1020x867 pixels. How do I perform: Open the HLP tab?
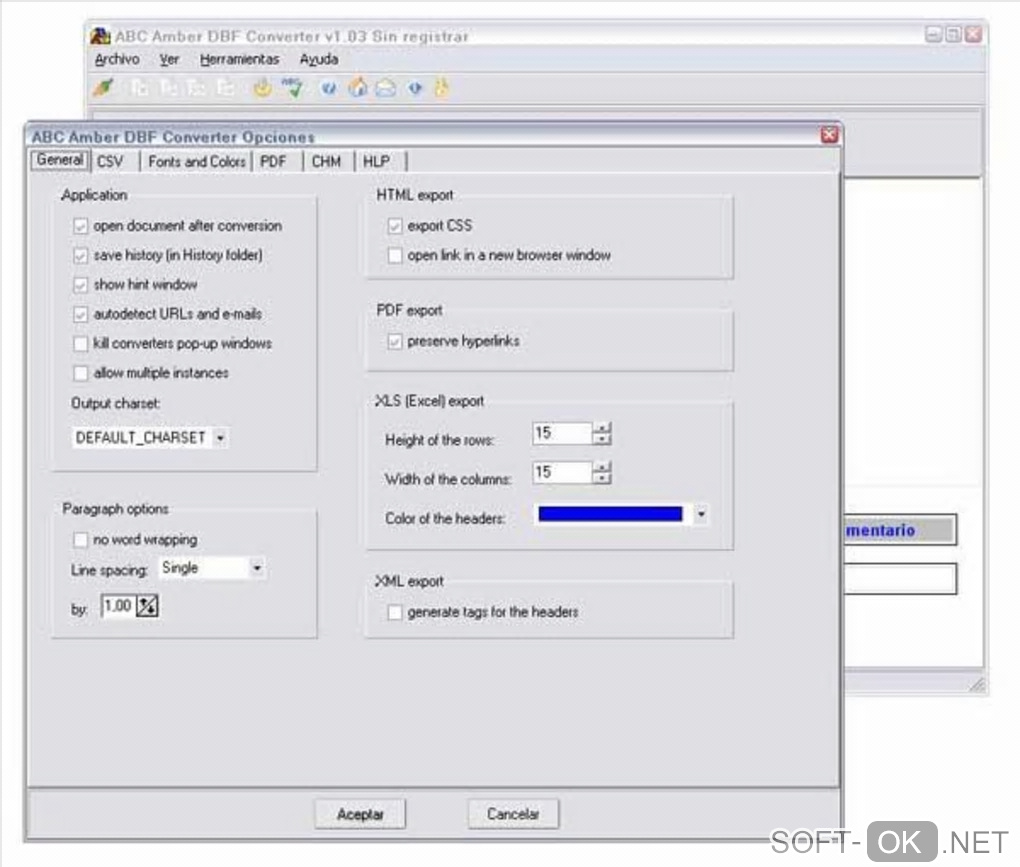[x=376, y=161]
